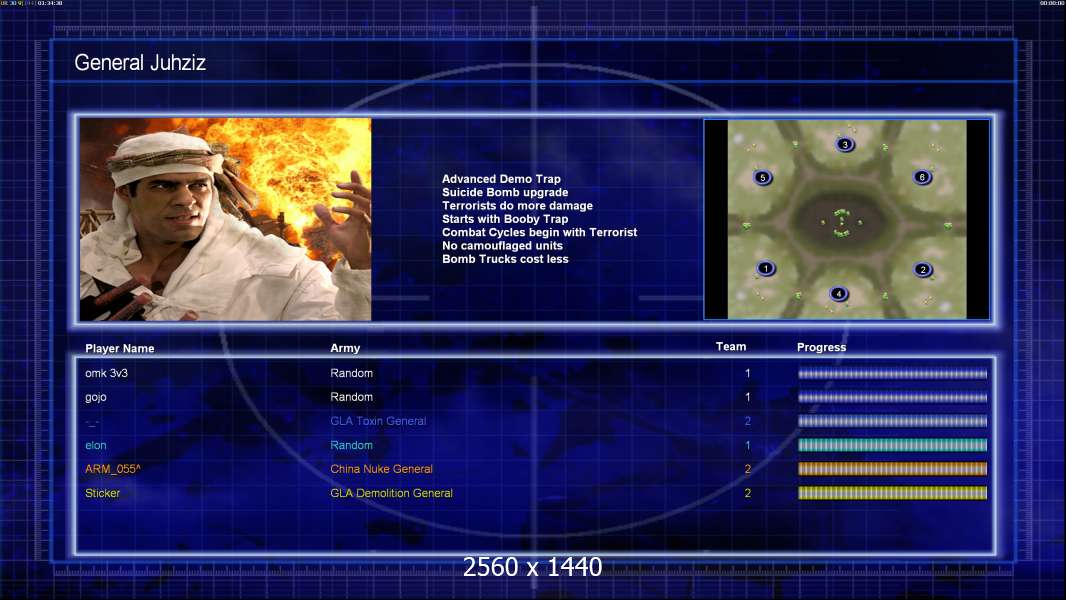Viewport: 1066px width, 600px height.
Task: Click team number for ARM_055^
Action: (748, 469)
